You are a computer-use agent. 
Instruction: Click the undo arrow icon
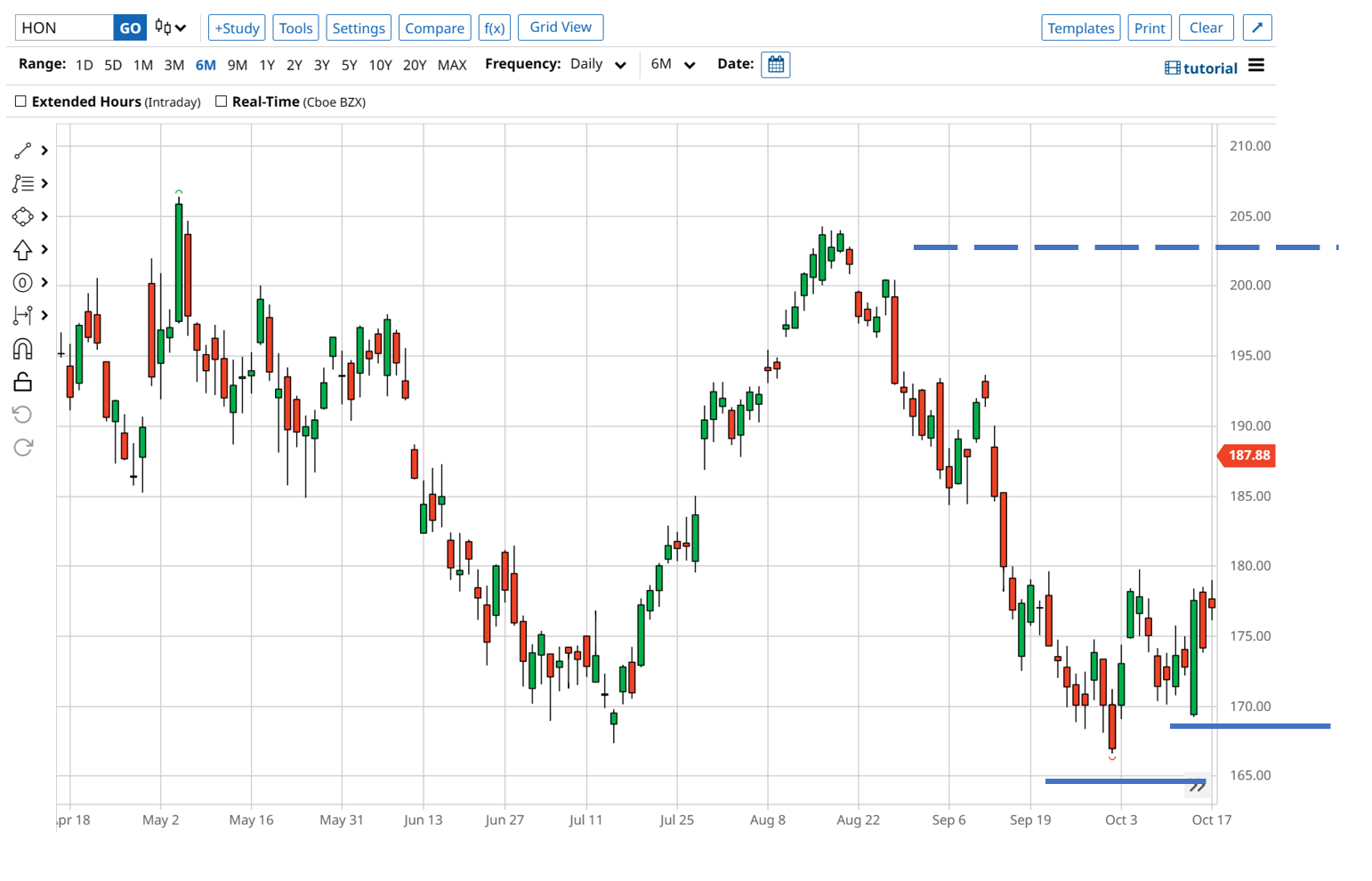23,415
